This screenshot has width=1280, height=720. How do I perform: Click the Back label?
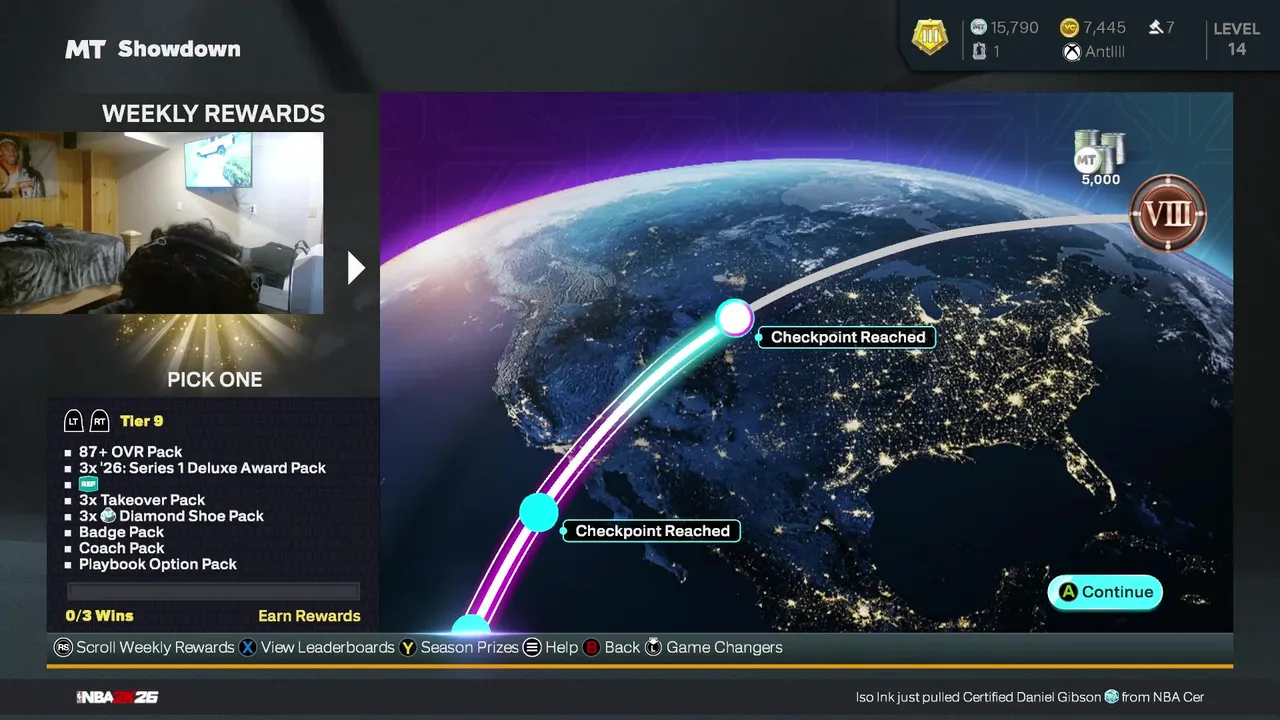[x=622, y=648]
